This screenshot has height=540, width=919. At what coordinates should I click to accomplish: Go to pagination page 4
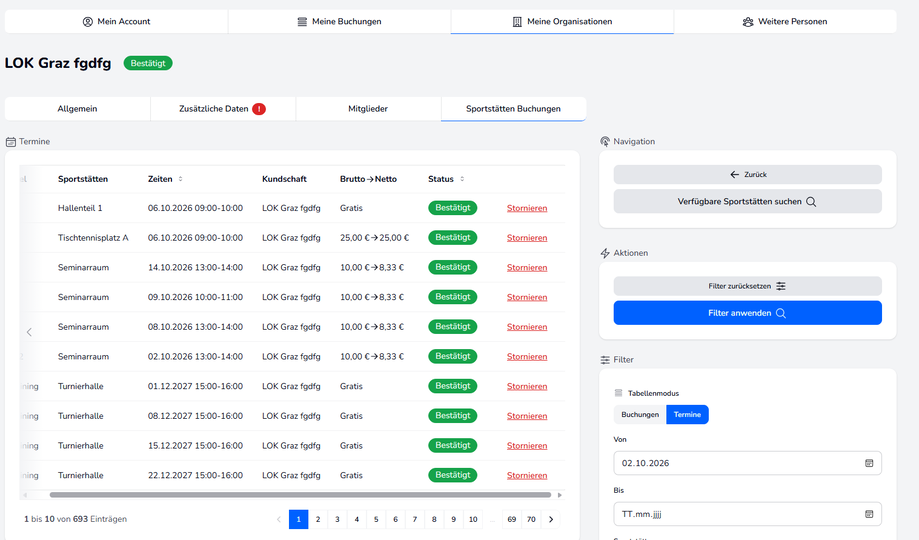(x=356, y=519)
